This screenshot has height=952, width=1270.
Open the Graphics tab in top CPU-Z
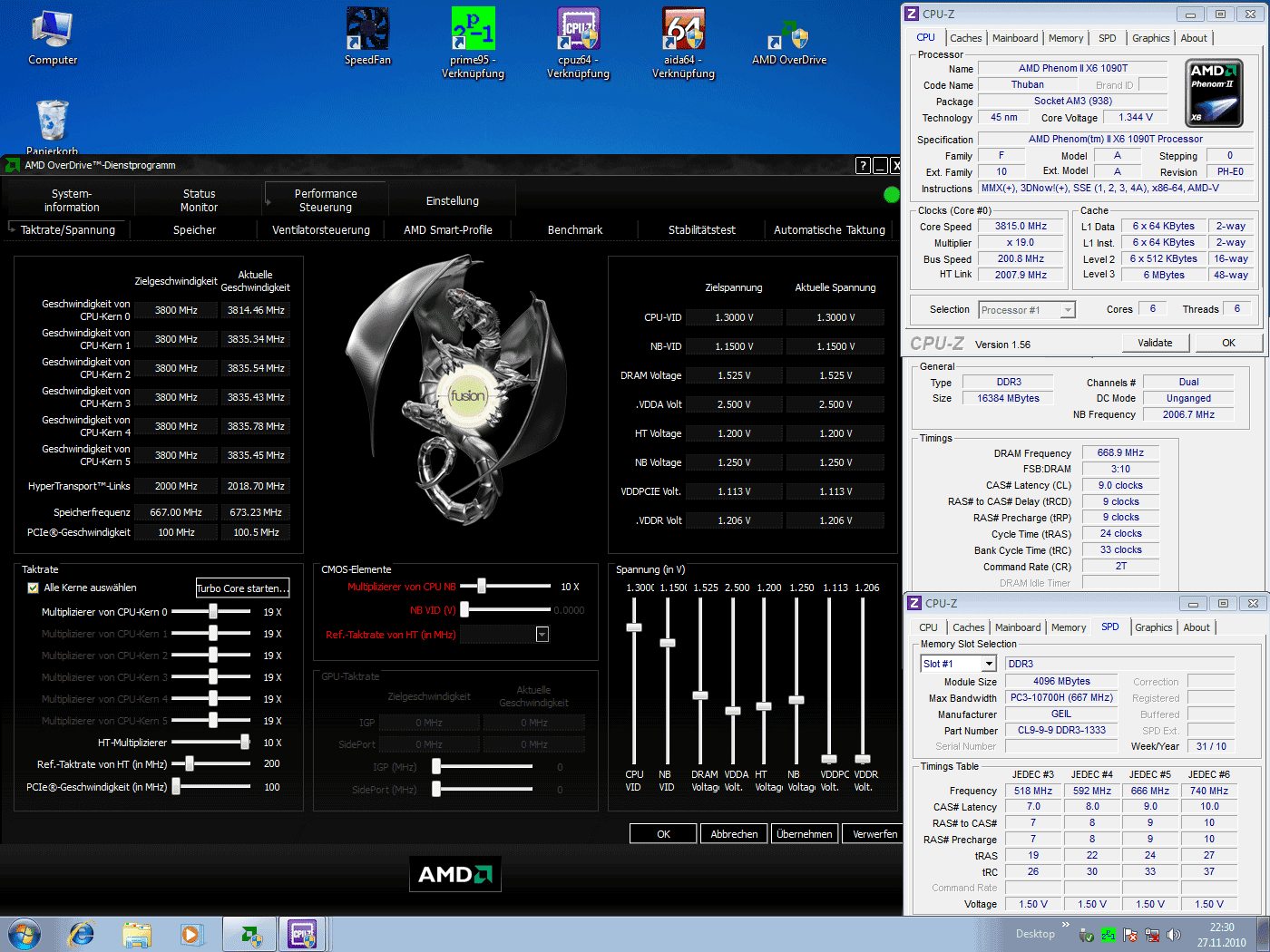click(1150, 38)
